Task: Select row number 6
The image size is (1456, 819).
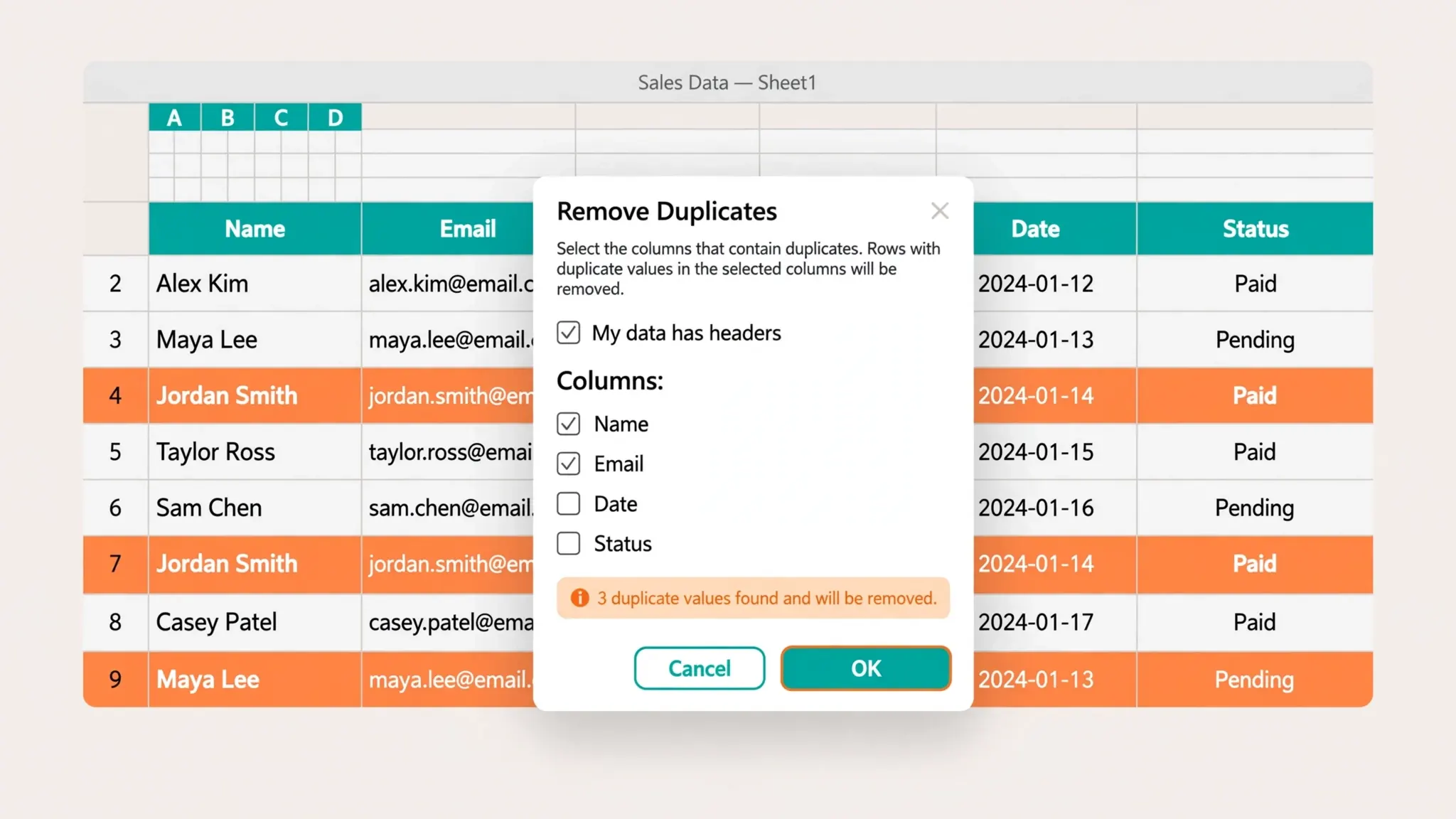Action: [115, 508]
